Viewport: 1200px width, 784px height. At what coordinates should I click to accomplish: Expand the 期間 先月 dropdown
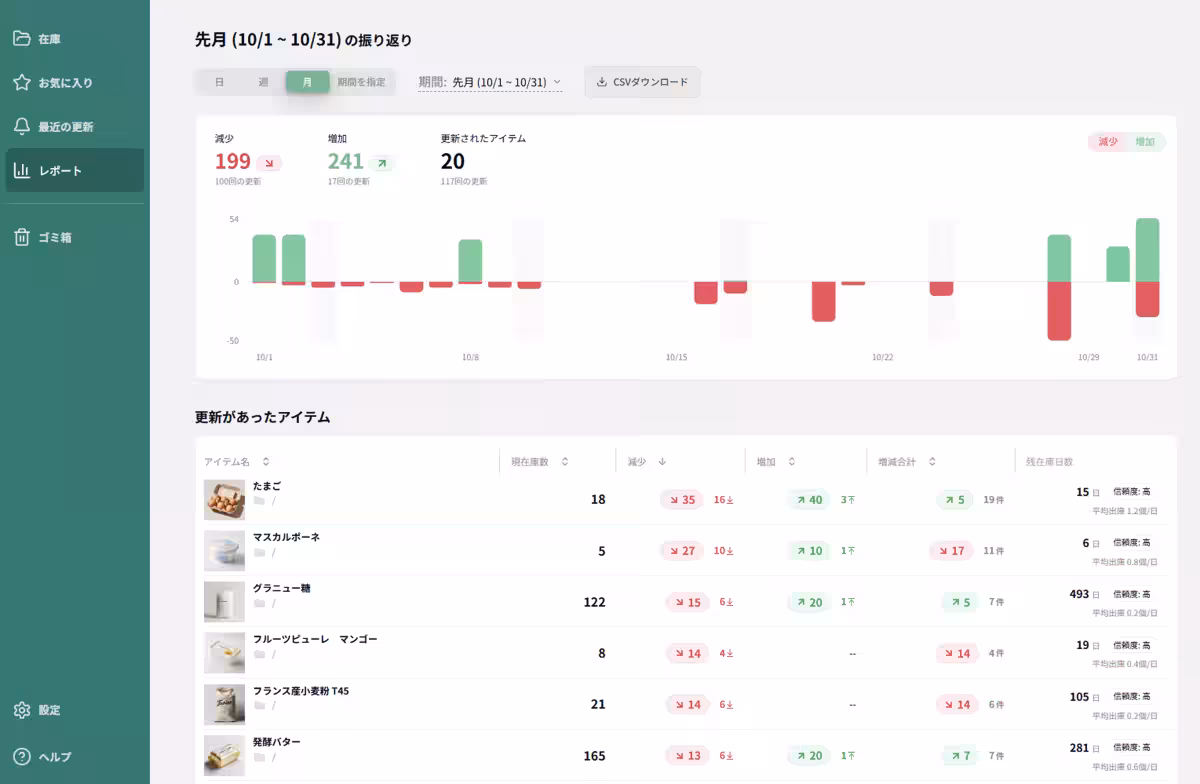click(490, 82)
